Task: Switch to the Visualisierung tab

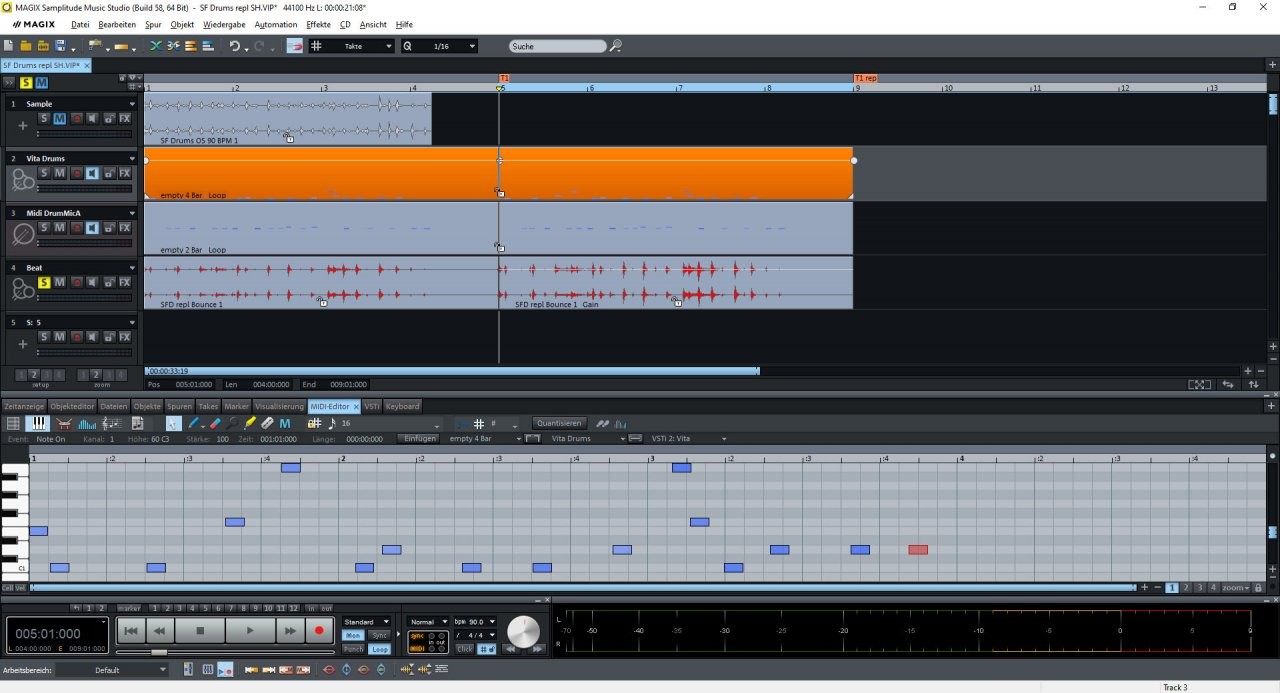Action: (x=279, y=406)
